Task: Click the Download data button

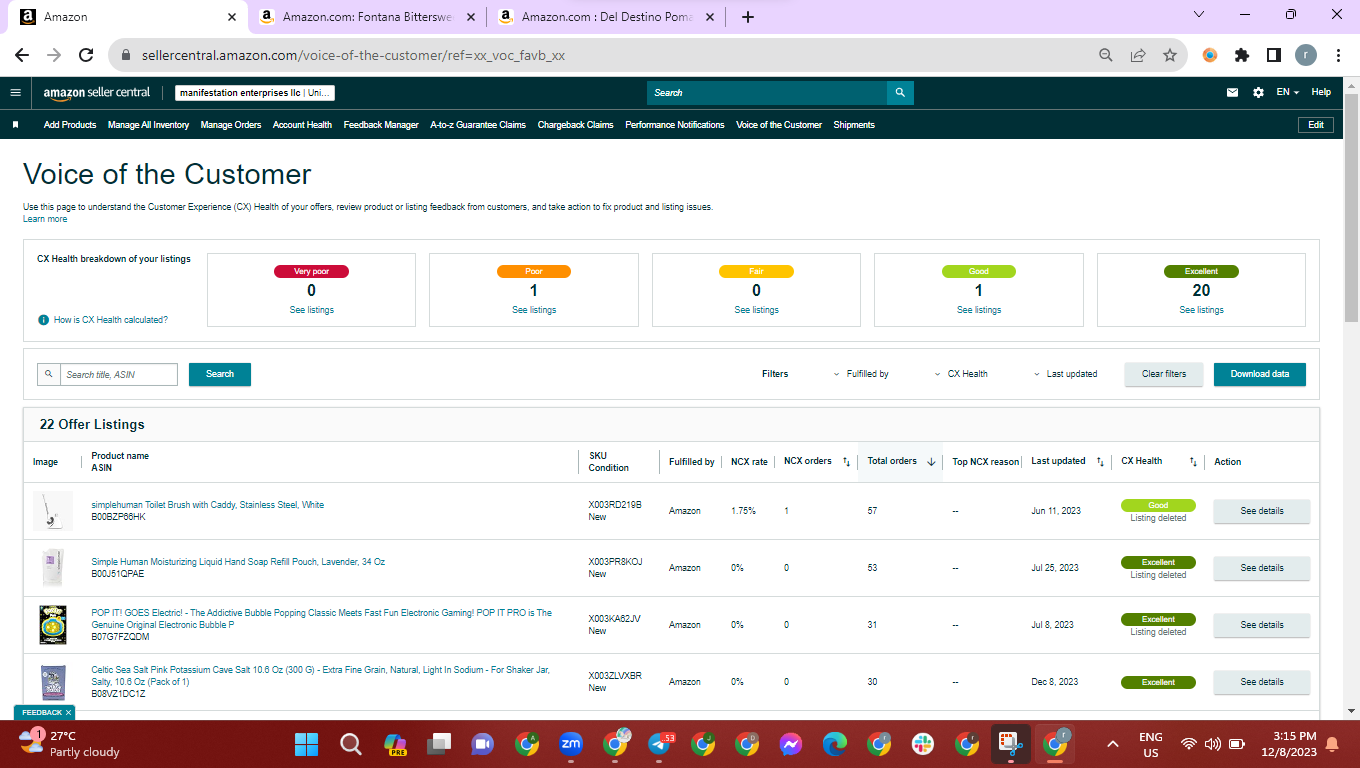Action: pyautogui.click(x=1260, y=374)
